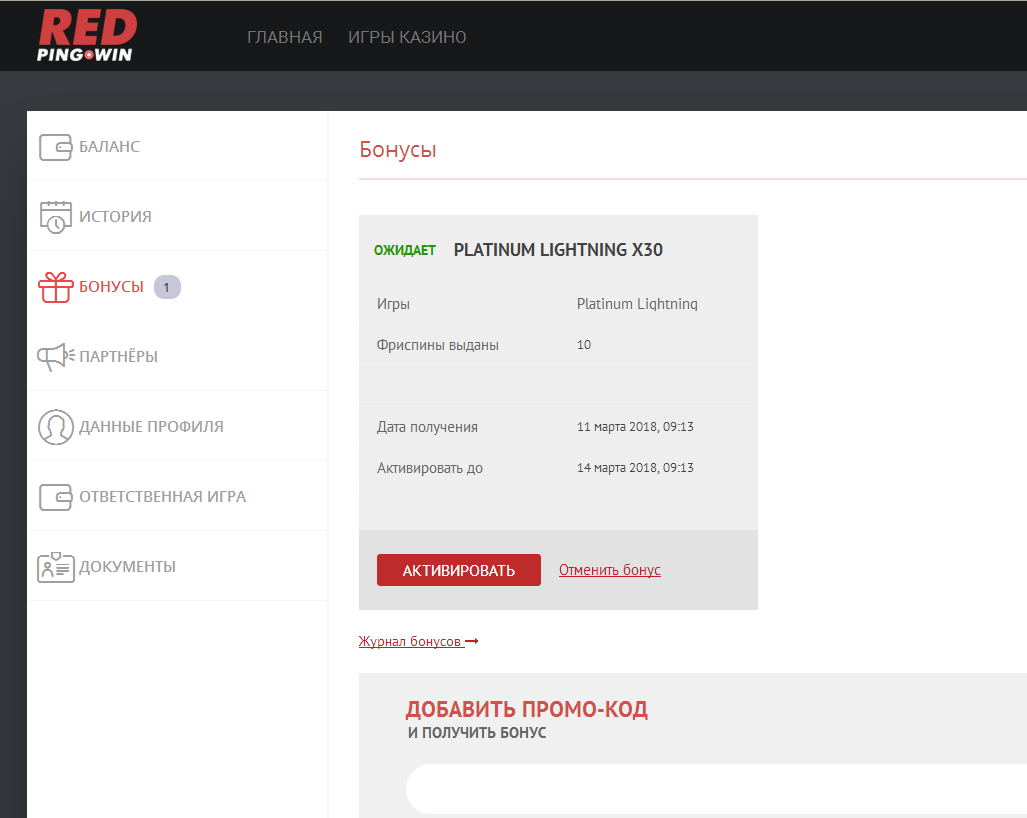This screenshot has width=1027, height=818.
Task: Click the Red Pingwin logo
Action: (84, 36)
